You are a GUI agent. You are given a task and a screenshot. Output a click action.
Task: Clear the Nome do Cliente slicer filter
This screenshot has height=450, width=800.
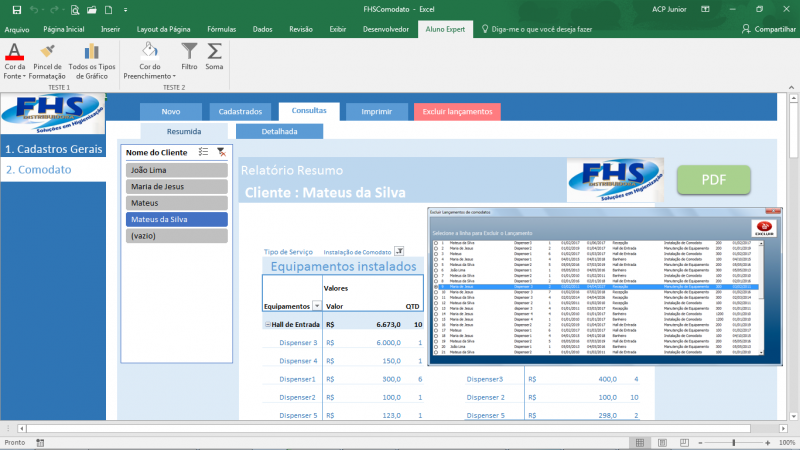click(x=221, y=152)
